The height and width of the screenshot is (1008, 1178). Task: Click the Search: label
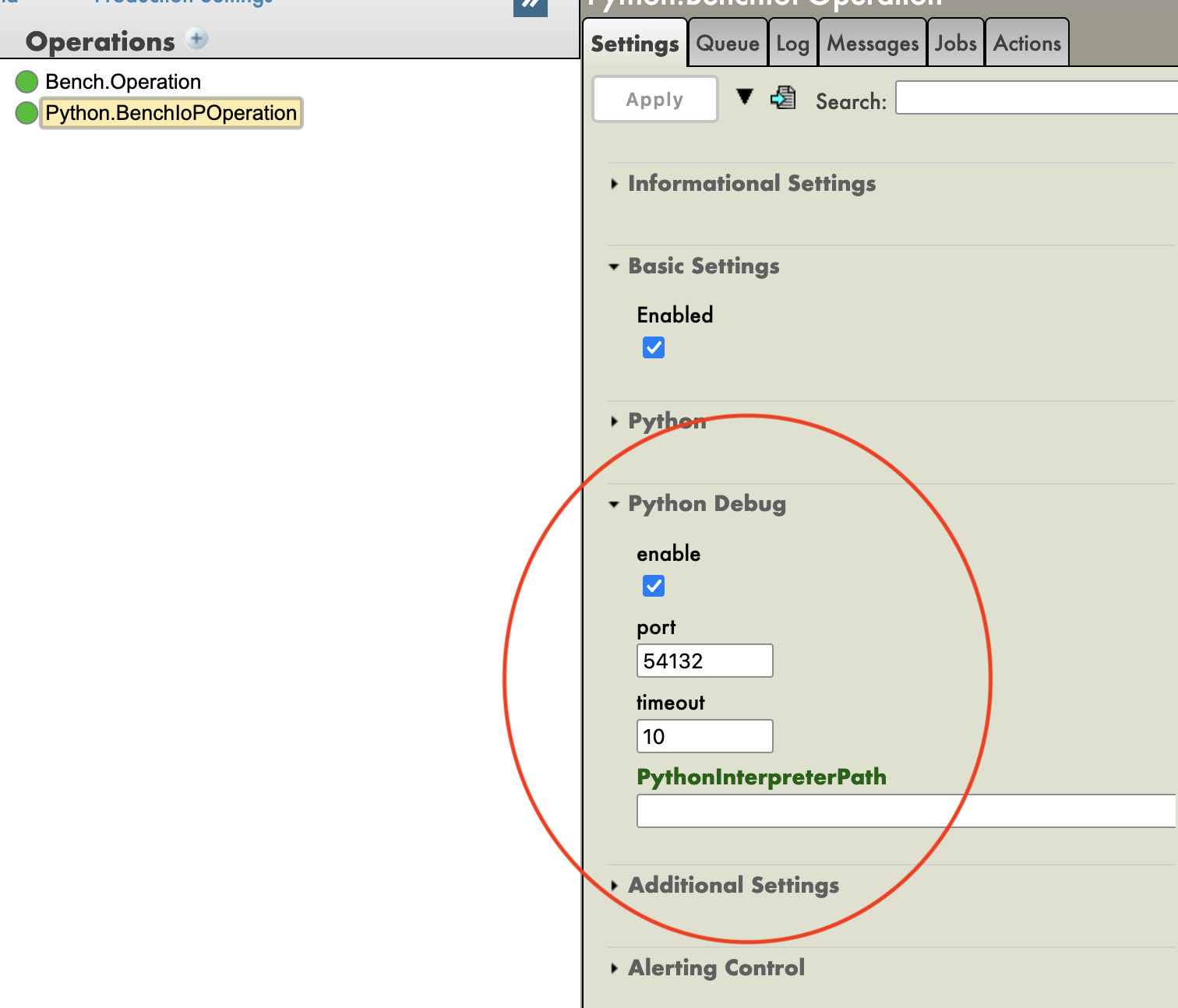click(851, 101)
